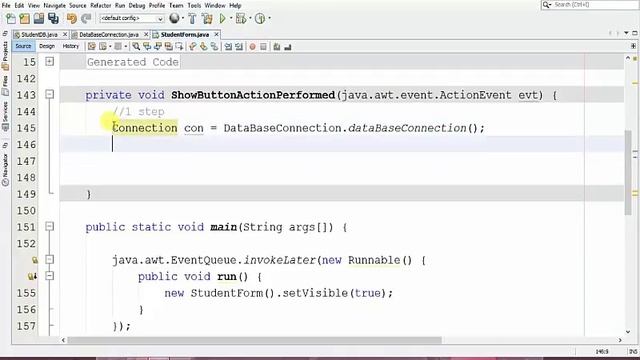Click the Debug Project toolbar icon
The height and width of the screenshot is (360, 640).
pos(241,18)
